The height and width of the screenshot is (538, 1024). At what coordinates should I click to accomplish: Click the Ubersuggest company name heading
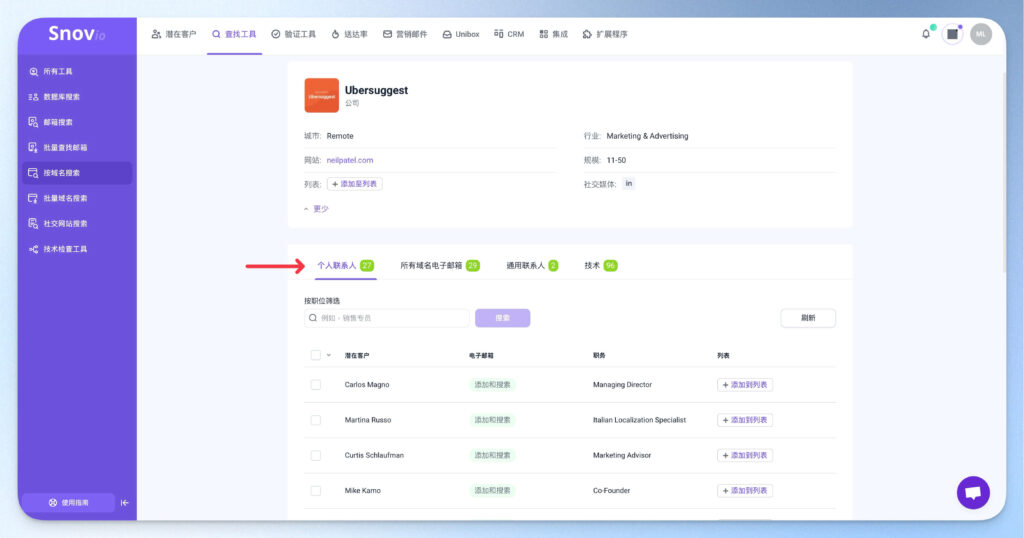(376, 90)
